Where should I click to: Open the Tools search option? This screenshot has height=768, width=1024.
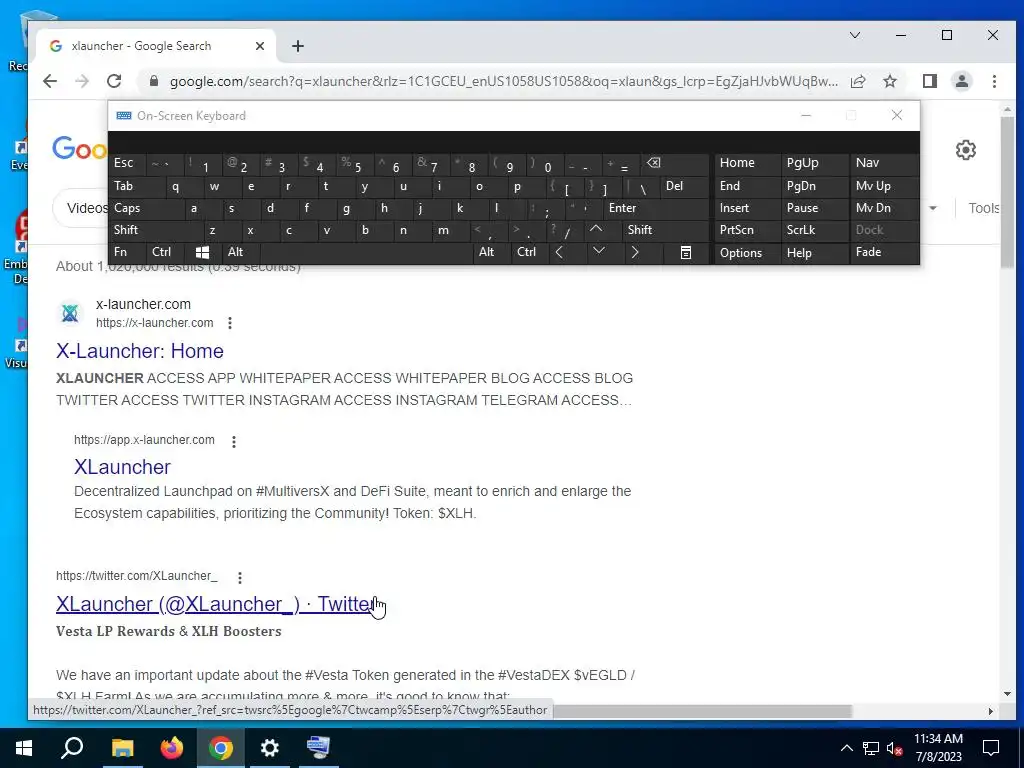point(984,208)
